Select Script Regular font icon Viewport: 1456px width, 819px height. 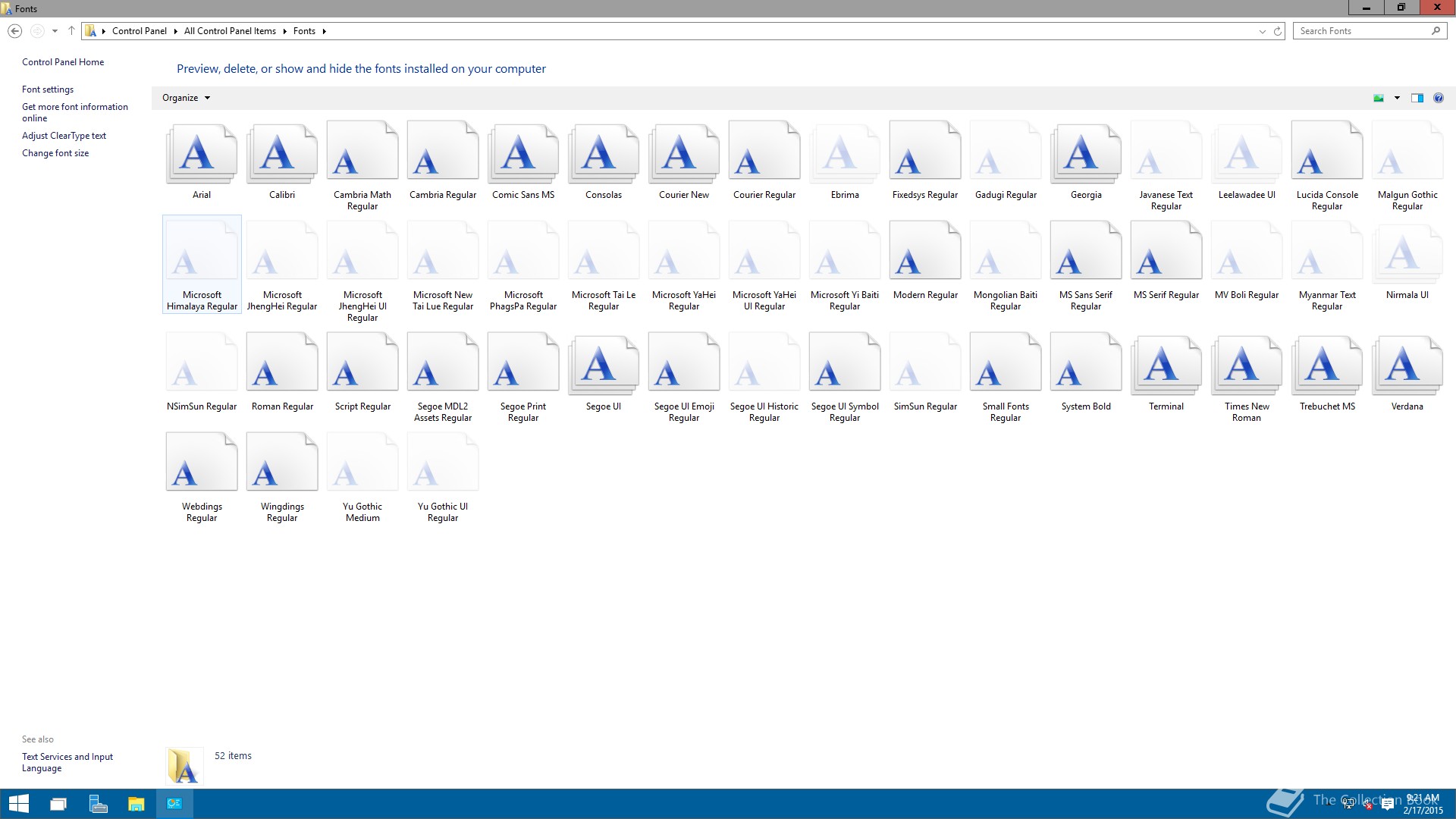coord(362,362)
